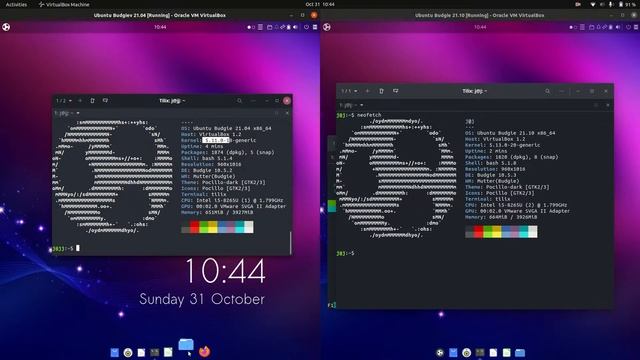The height and width of the screenshot is (360, 640).
Task: Open Budgie Welcome from the 21.10 dock
Action: (x=440, y=352)
